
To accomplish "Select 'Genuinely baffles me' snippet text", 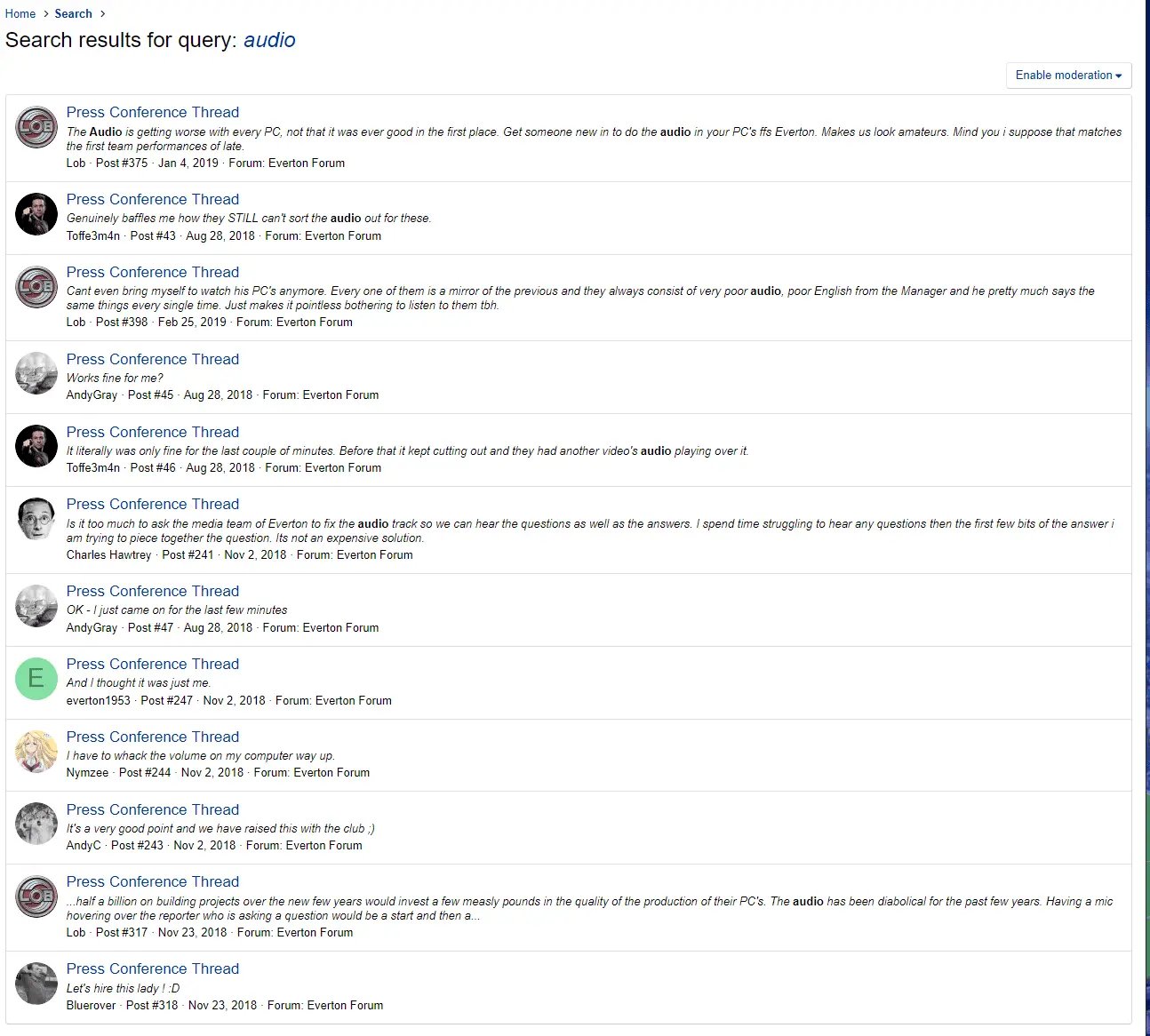I will point(249,219).
